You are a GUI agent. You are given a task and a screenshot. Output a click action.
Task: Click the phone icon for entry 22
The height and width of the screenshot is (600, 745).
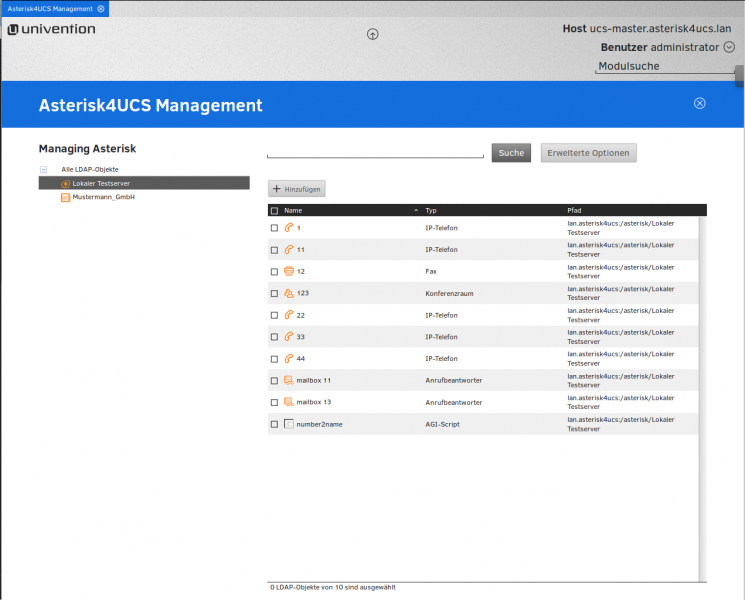(289, 315)
